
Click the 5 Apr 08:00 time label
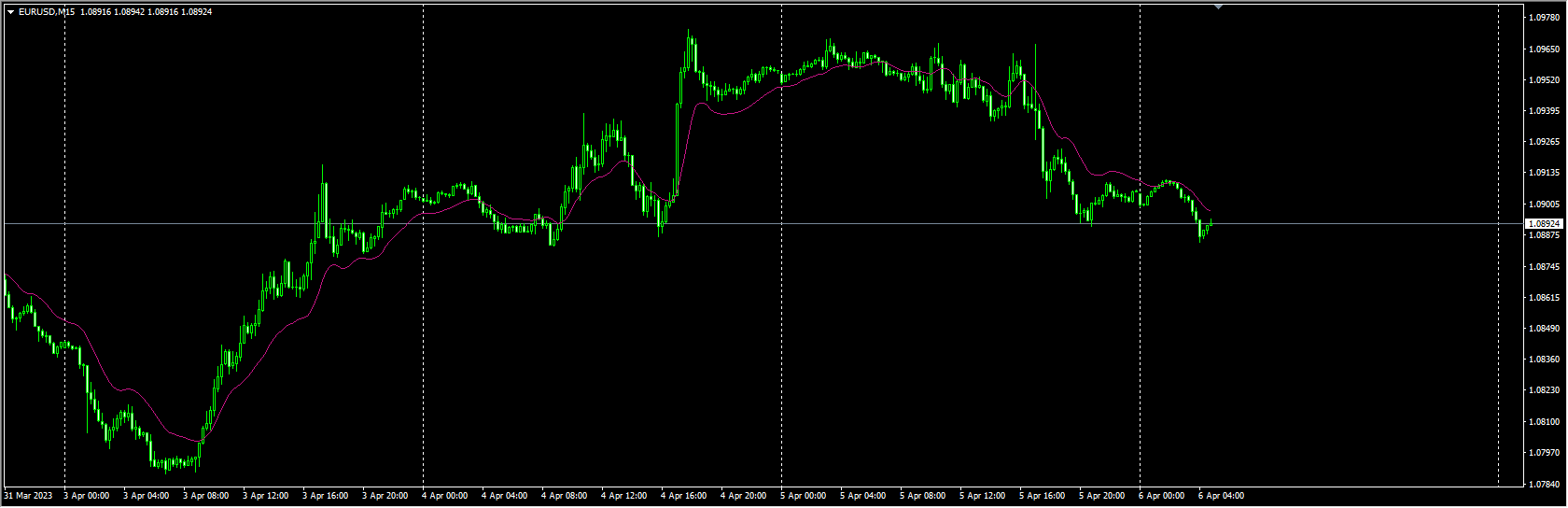tap(923, 496)
